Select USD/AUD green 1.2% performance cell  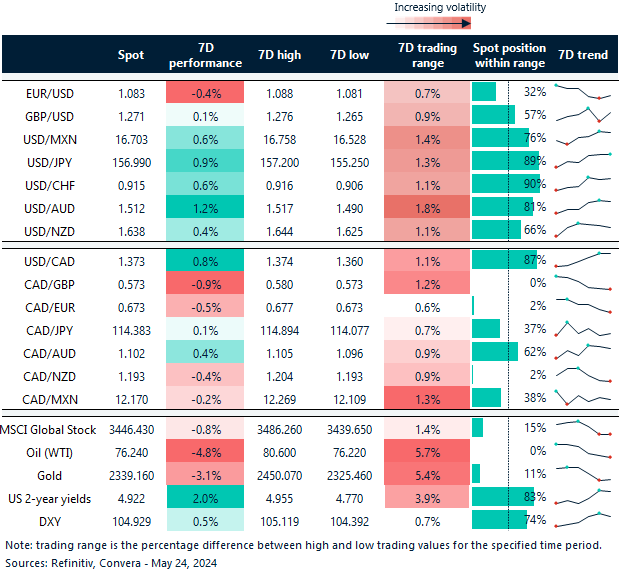pyautogui.click(x=208, y=206)
